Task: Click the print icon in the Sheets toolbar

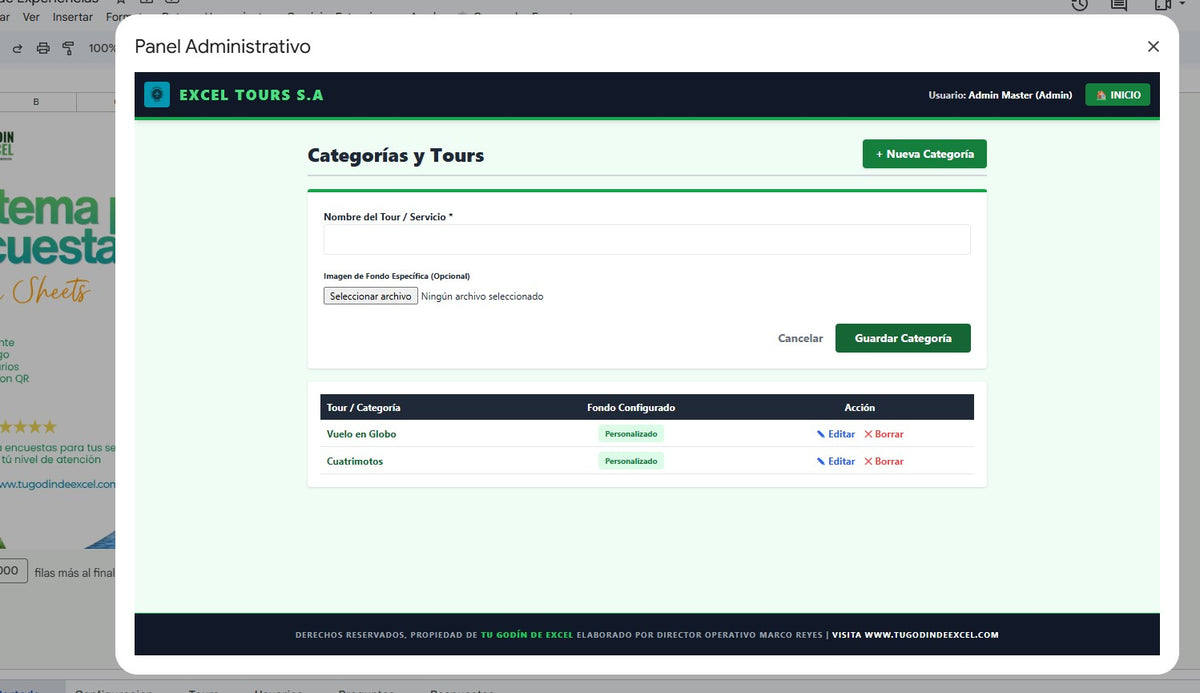Action: pyautogui.click(x=43, y=48)
